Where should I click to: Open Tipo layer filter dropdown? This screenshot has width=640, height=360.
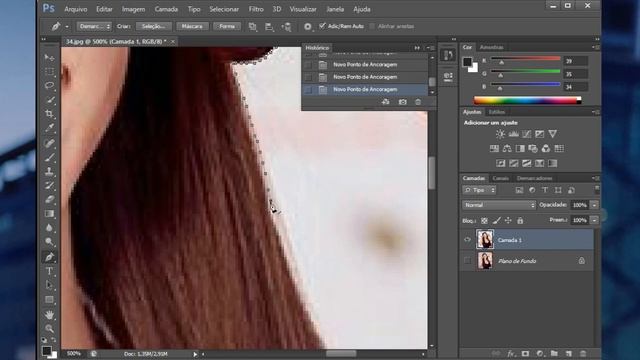click(x=480, y=190)
